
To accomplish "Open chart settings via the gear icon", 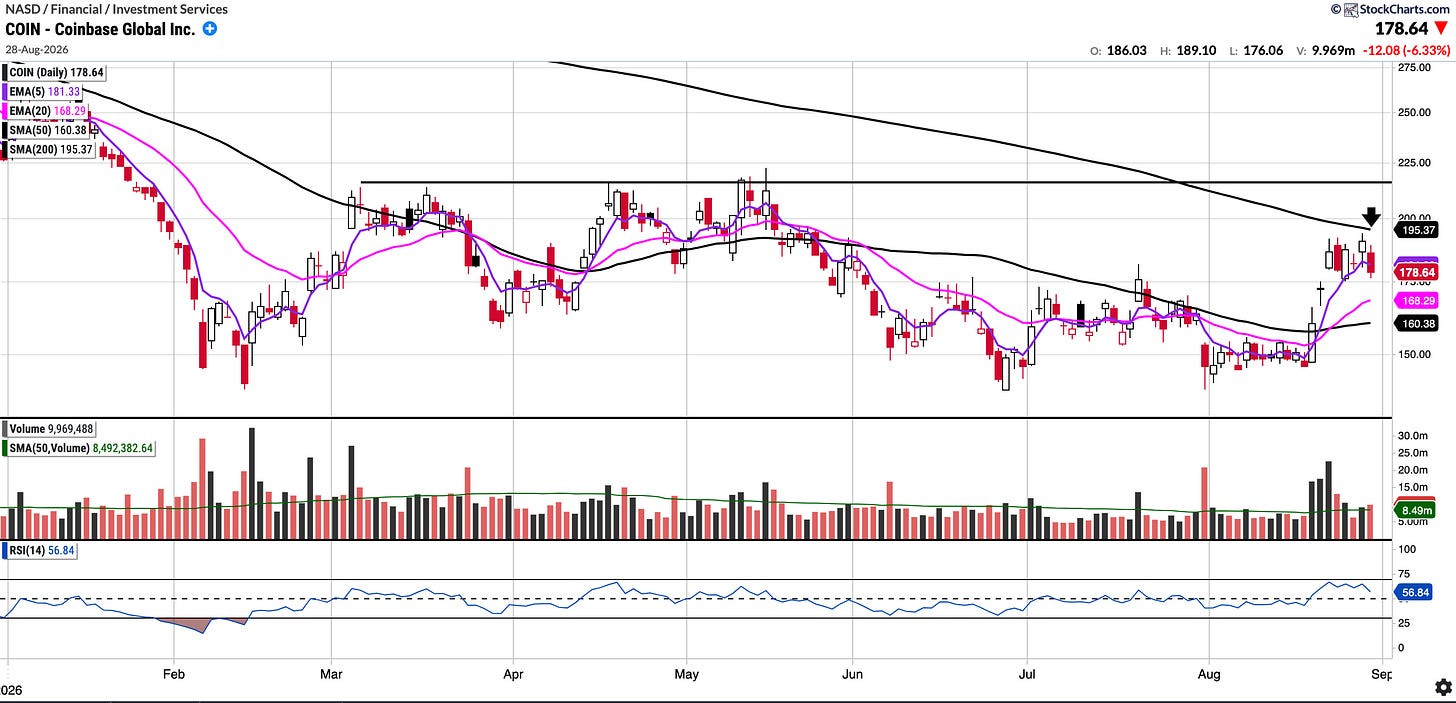I will click(x=1443, y=687).
